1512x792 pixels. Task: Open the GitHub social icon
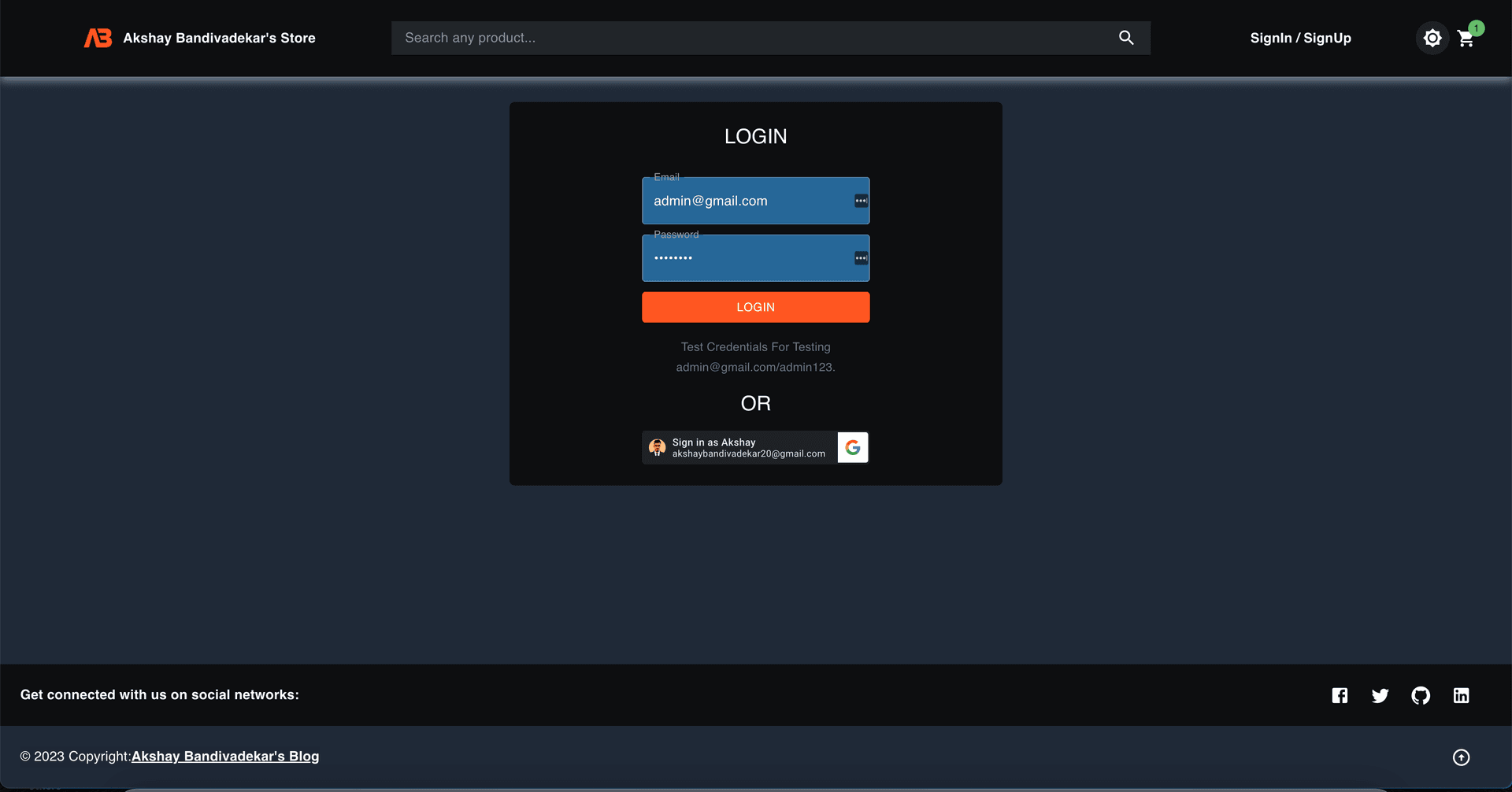click(1421, 695)
